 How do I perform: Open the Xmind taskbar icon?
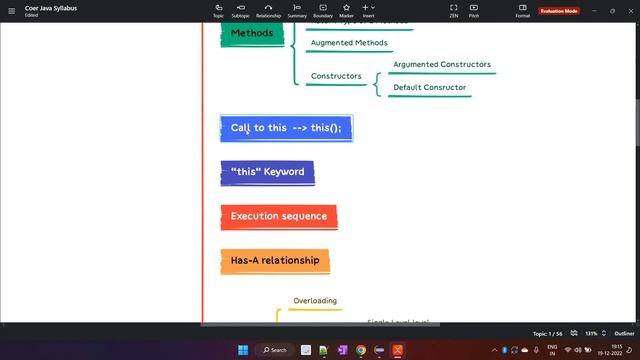[x=398, y=350]
